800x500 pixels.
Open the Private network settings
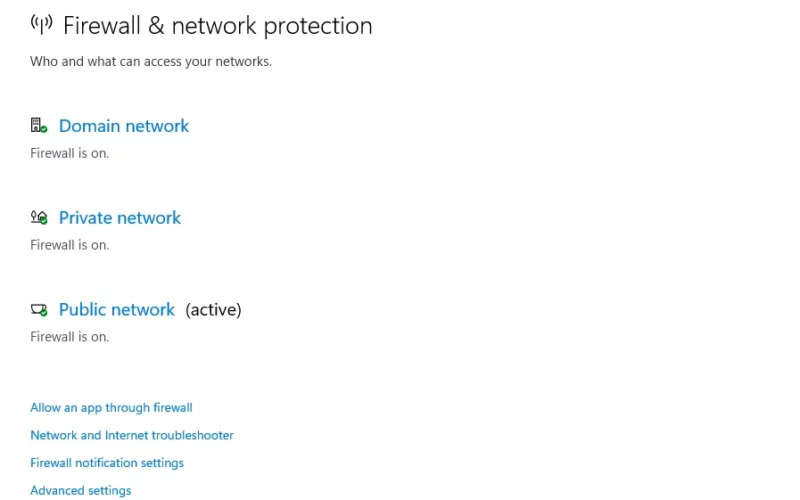click(120, 218)
